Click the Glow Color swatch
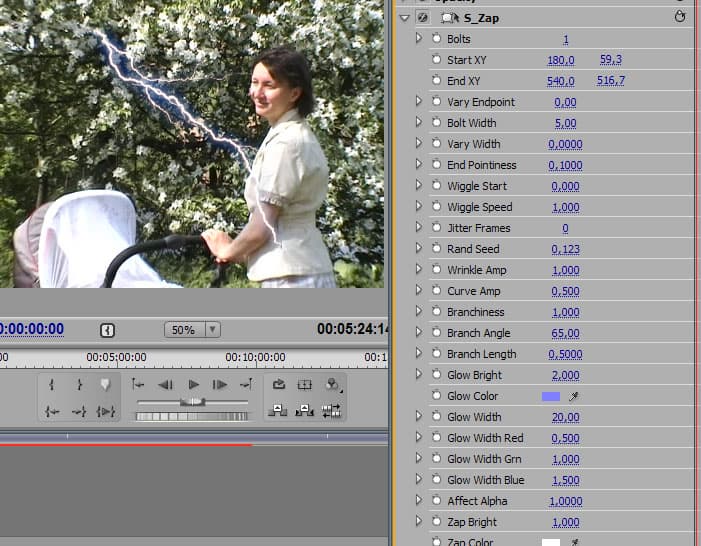Viewport: 701px width, 546px height. 550,397
